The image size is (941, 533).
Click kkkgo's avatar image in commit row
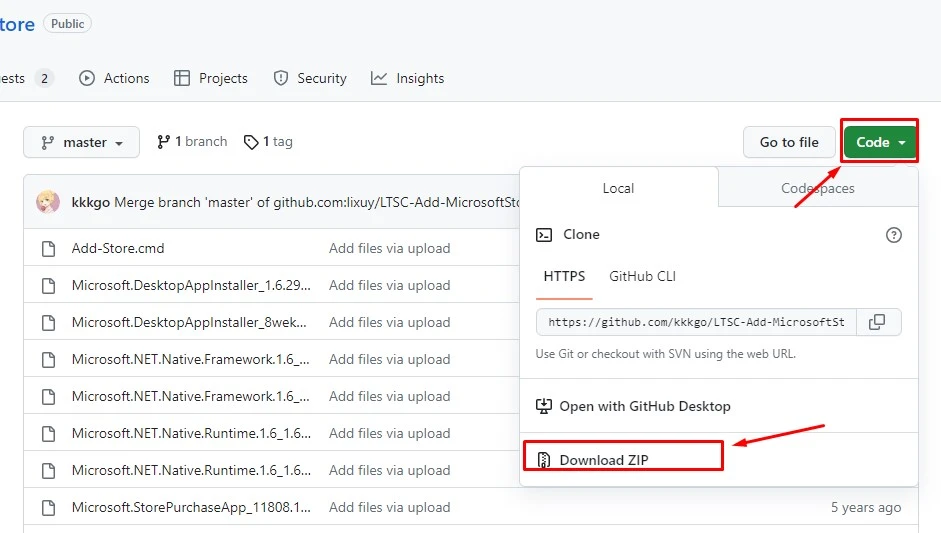tap(48, 202)
